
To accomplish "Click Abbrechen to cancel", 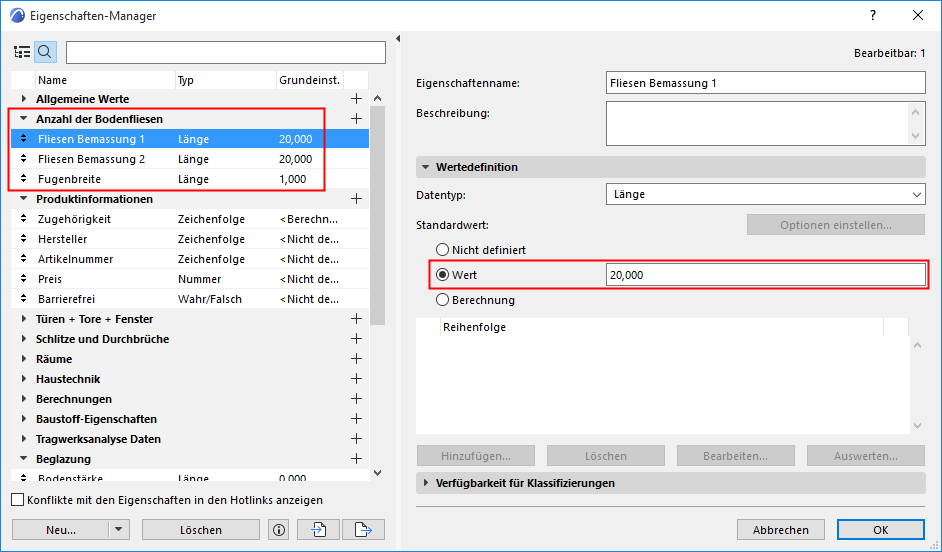I will coord(780,530).
